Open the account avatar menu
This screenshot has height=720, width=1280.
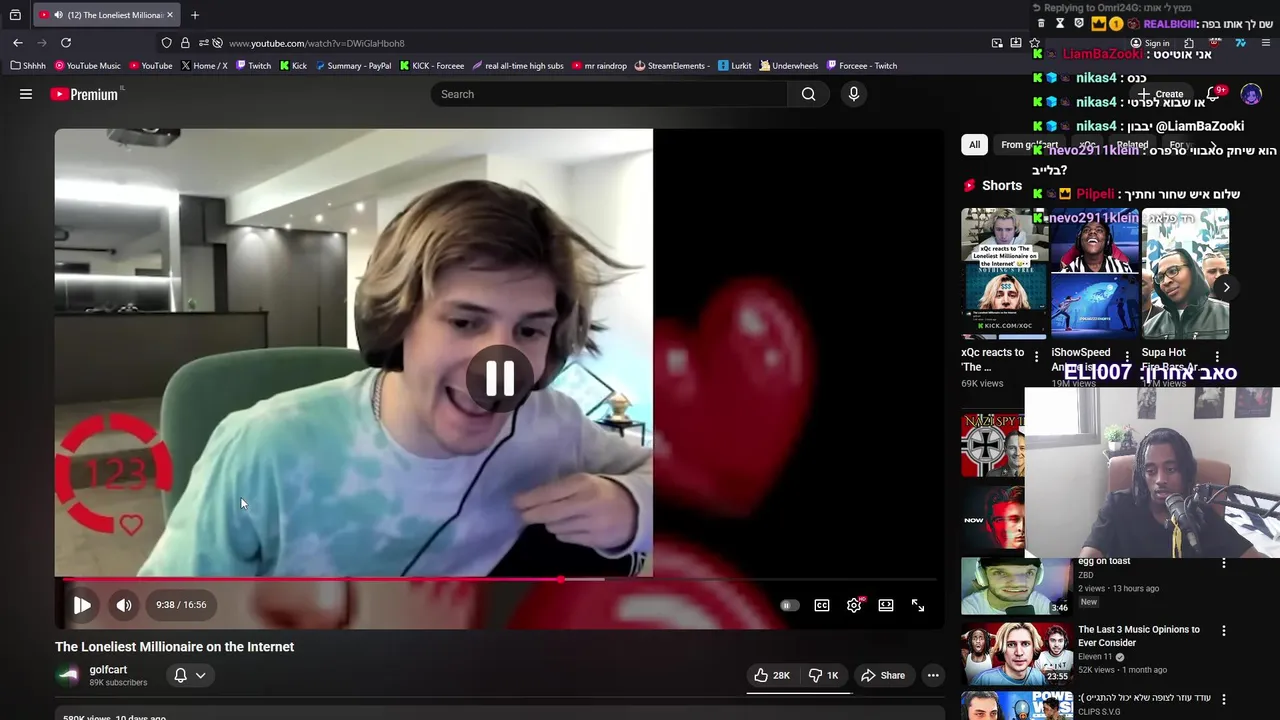(1251, 94)
